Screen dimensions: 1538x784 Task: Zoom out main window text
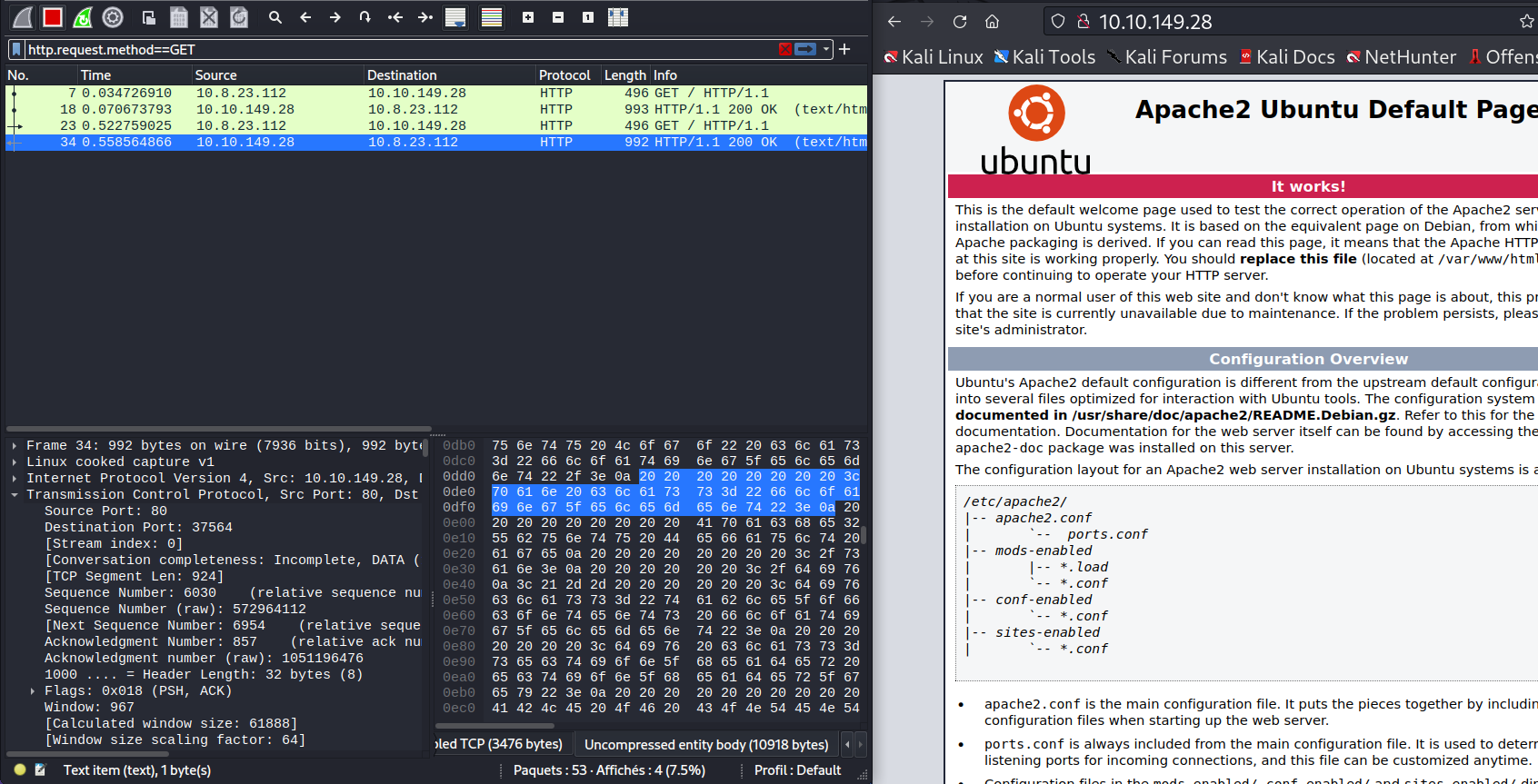pyautogui.click(x=558, y=17)
